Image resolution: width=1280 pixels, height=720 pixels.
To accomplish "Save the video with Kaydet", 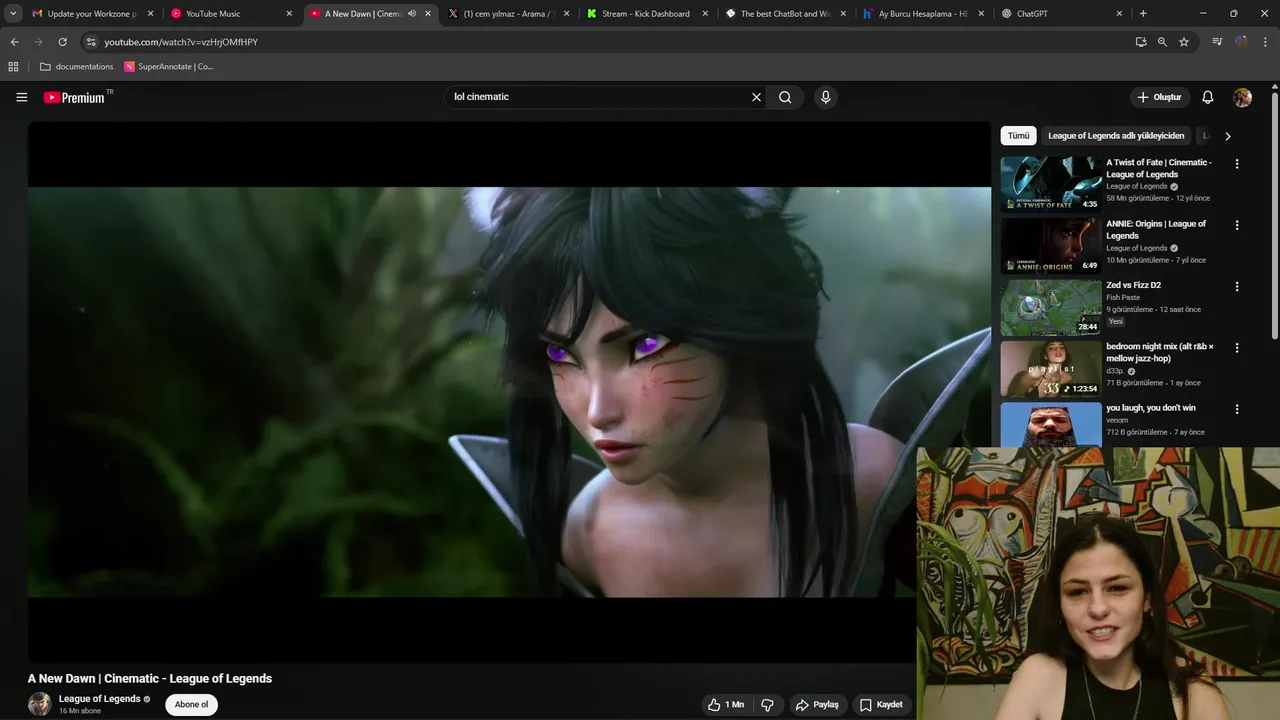I will click(x=881, y=705).
